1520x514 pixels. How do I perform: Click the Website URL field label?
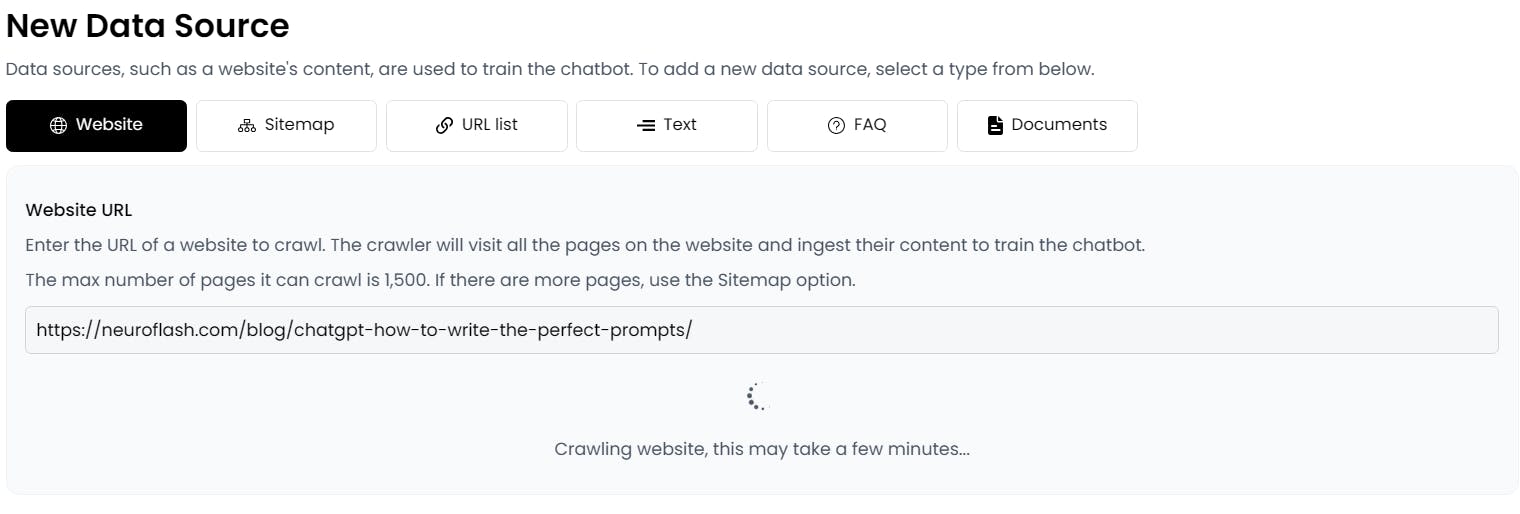coord(79,210)
